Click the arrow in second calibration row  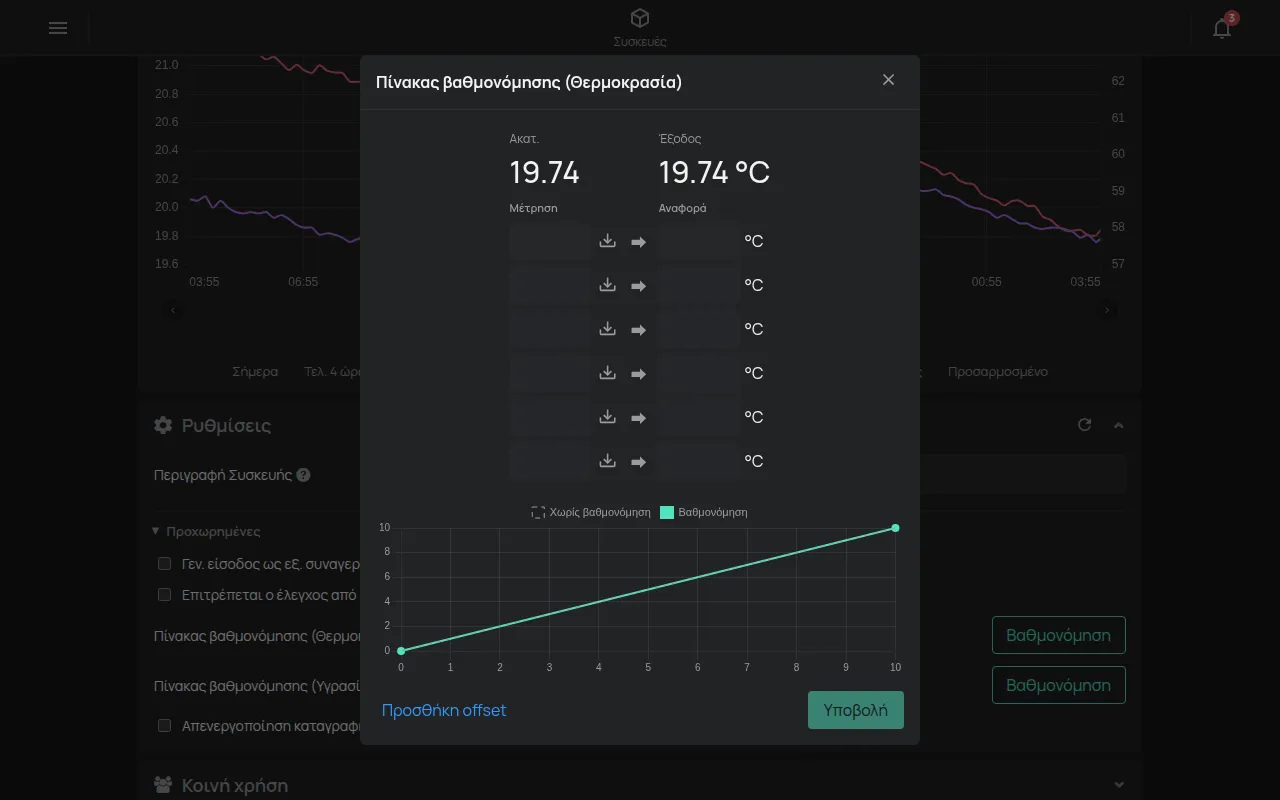[638, 286]
